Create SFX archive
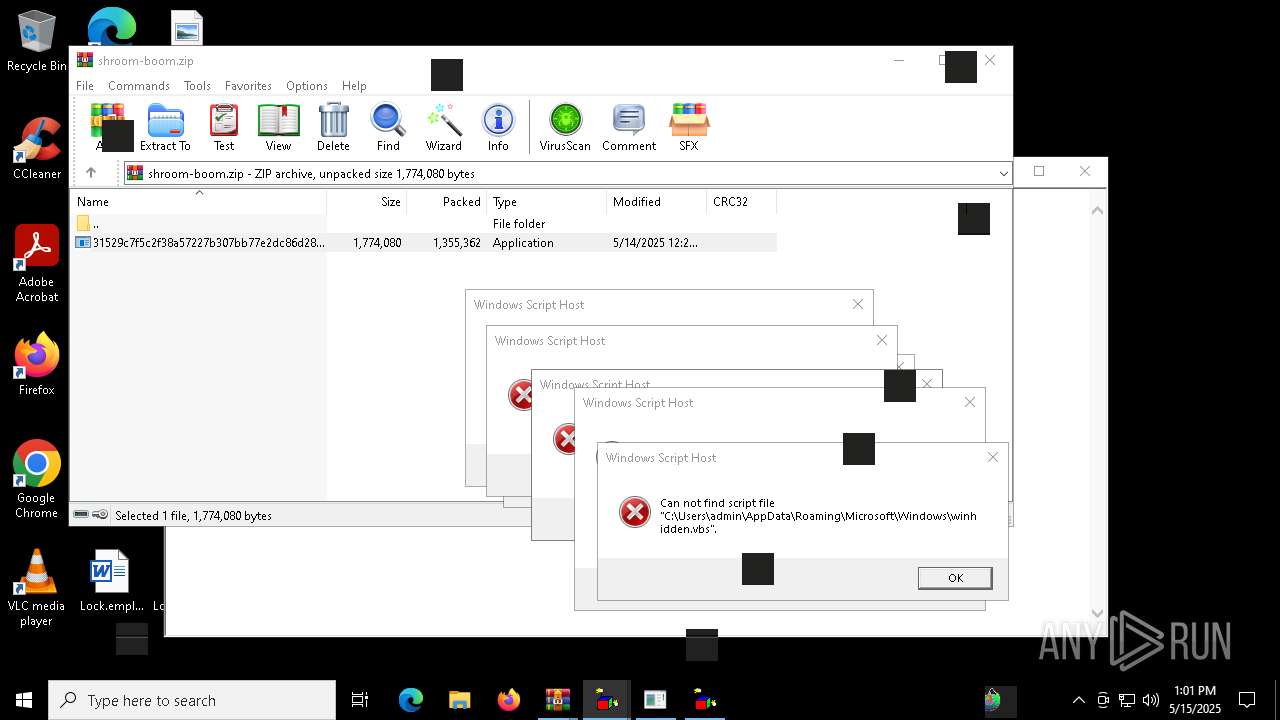Image resolution: width=1280 pixels, height=720 pixels. click(x=688, y=127)
